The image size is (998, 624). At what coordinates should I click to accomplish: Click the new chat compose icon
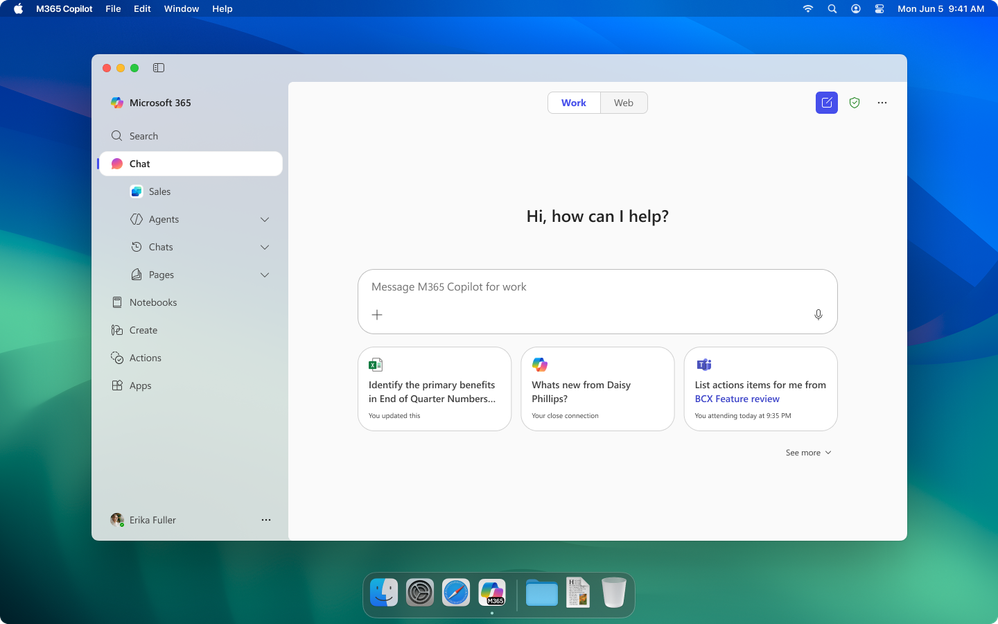coord(826,103)
